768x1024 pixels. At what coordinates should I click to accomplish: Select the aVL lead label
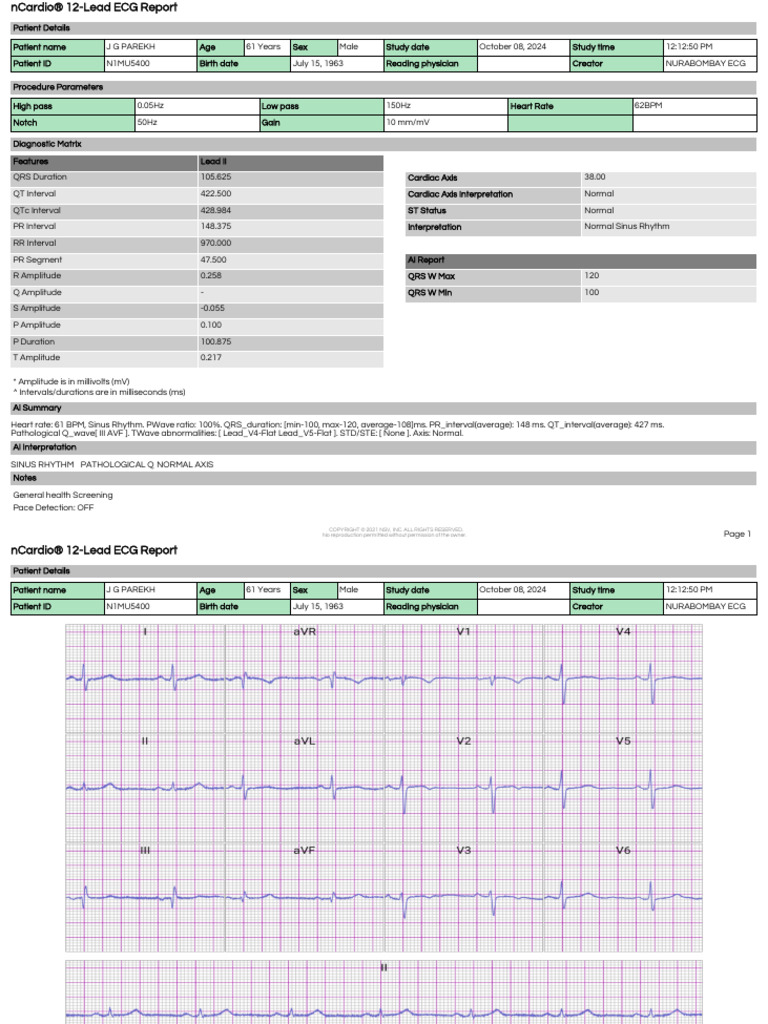click(304, 741)
